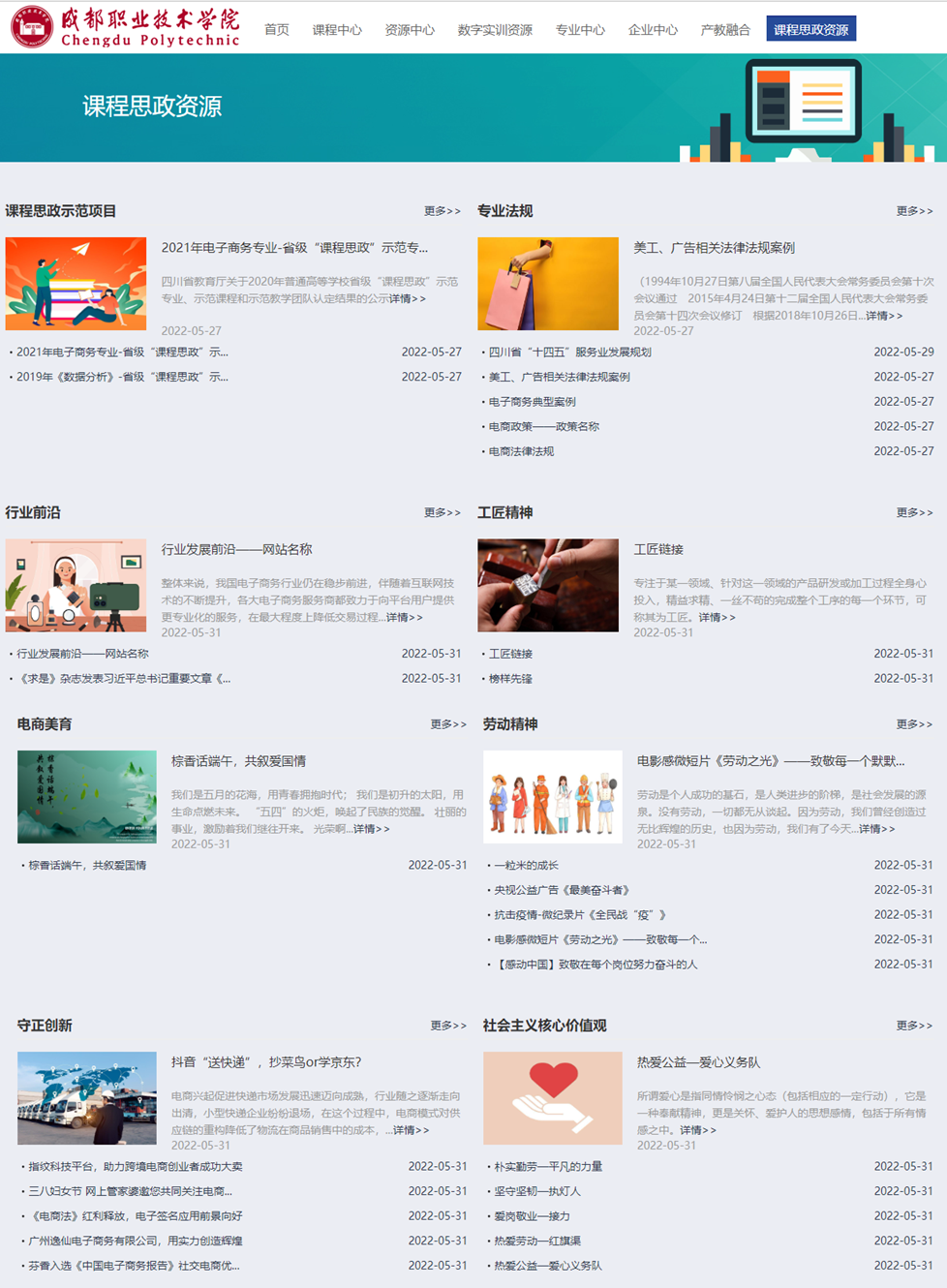Image resolution: width=947 pixels, height=1288 pixels.
Task: Click 详情>> under 热爱公益—爱心义务队 summary
Action: point(697,1130)
